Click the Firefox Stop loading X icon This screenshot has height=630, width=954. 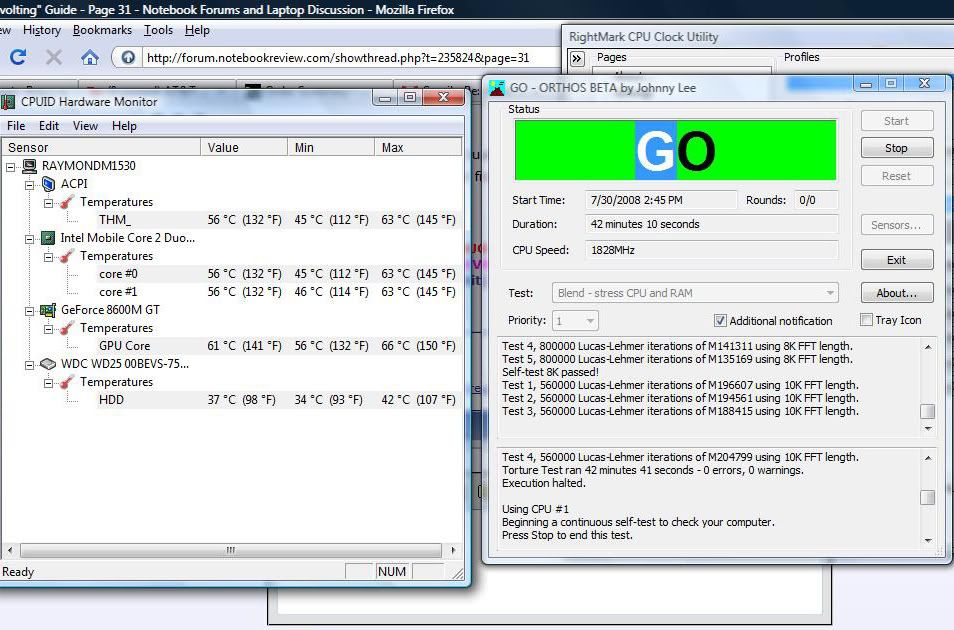(x=54, y=57)
